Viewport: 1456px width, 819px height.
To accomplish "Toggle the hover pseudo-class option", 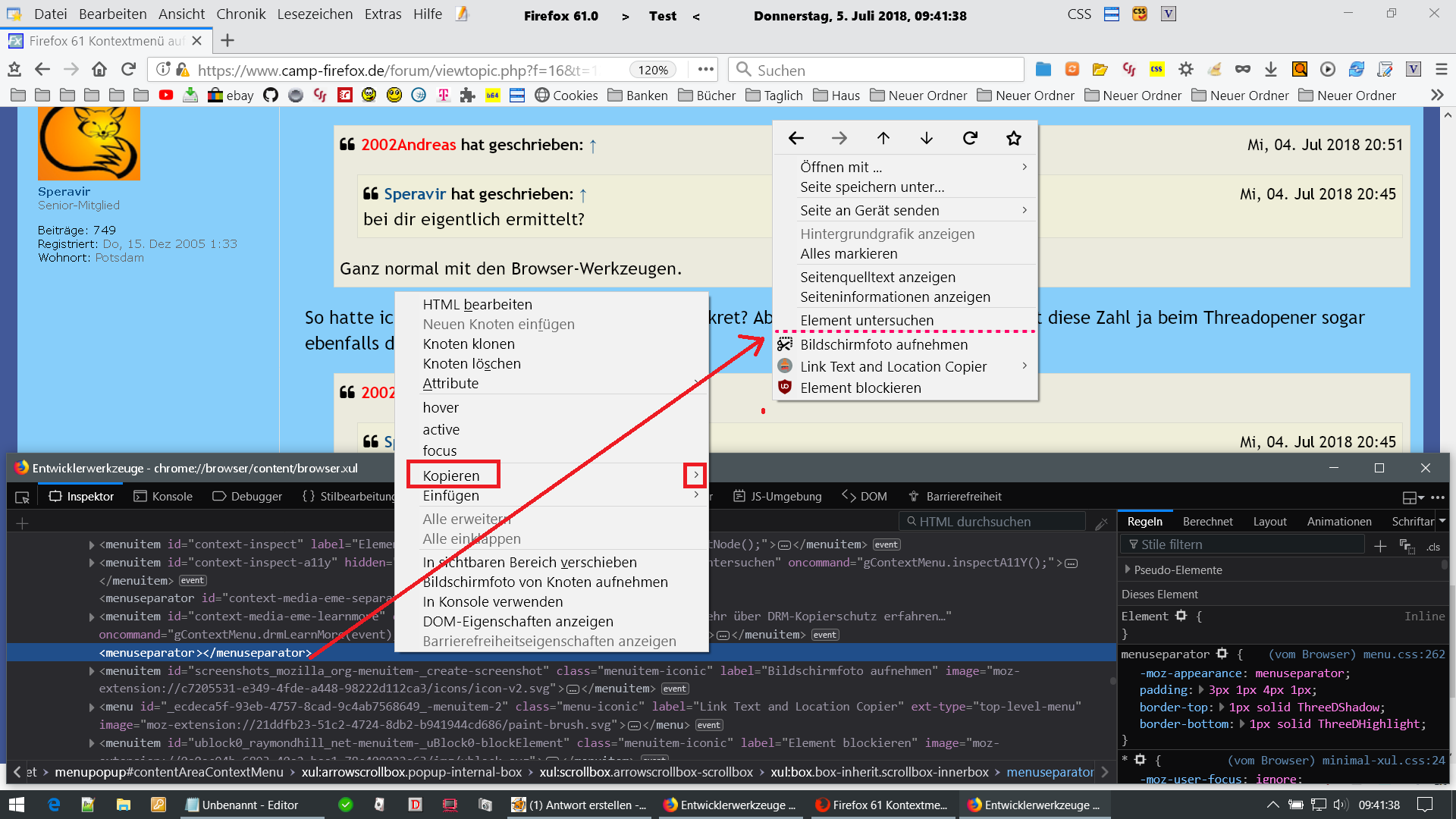I will pos(441,407).
